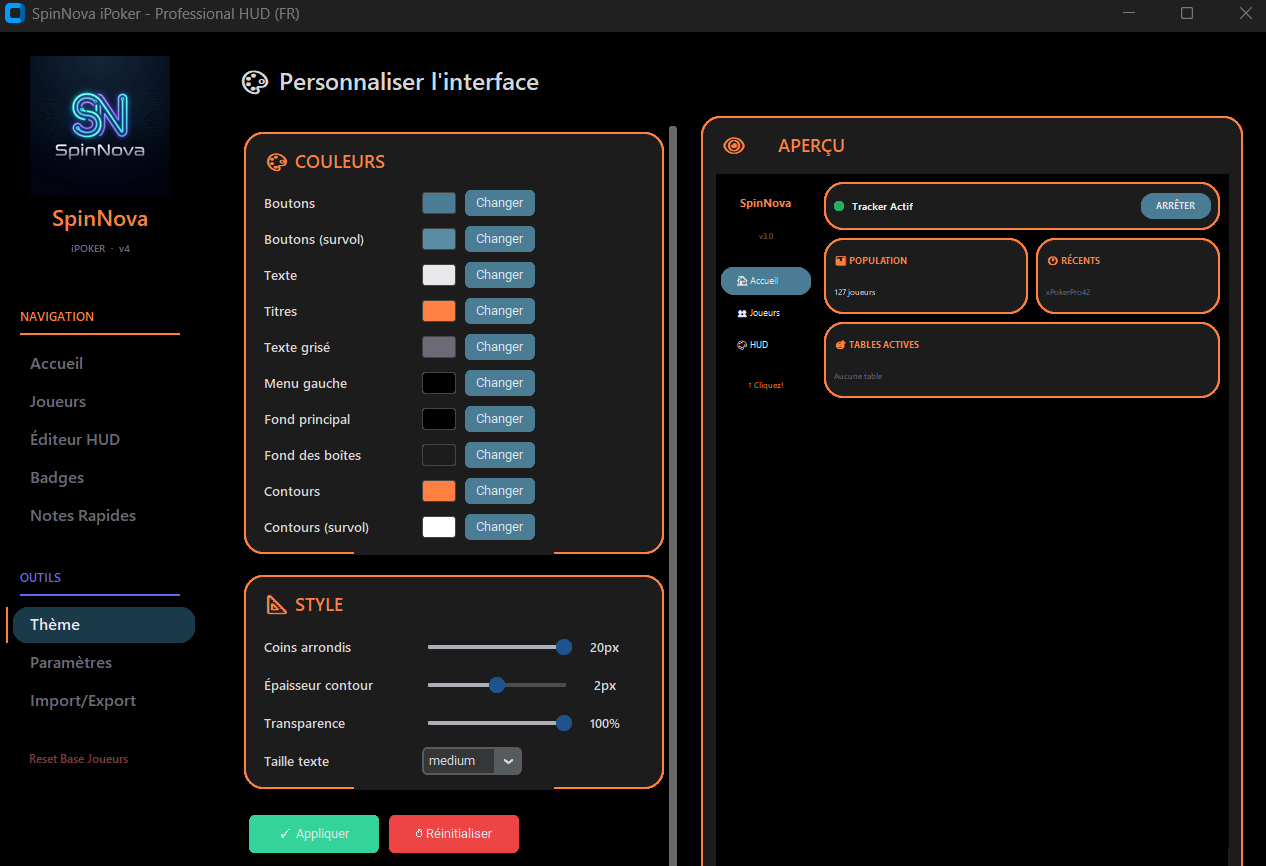Click the TABLES ACTIVES icon in preview

pyautogui.click(x=840, y=345)
